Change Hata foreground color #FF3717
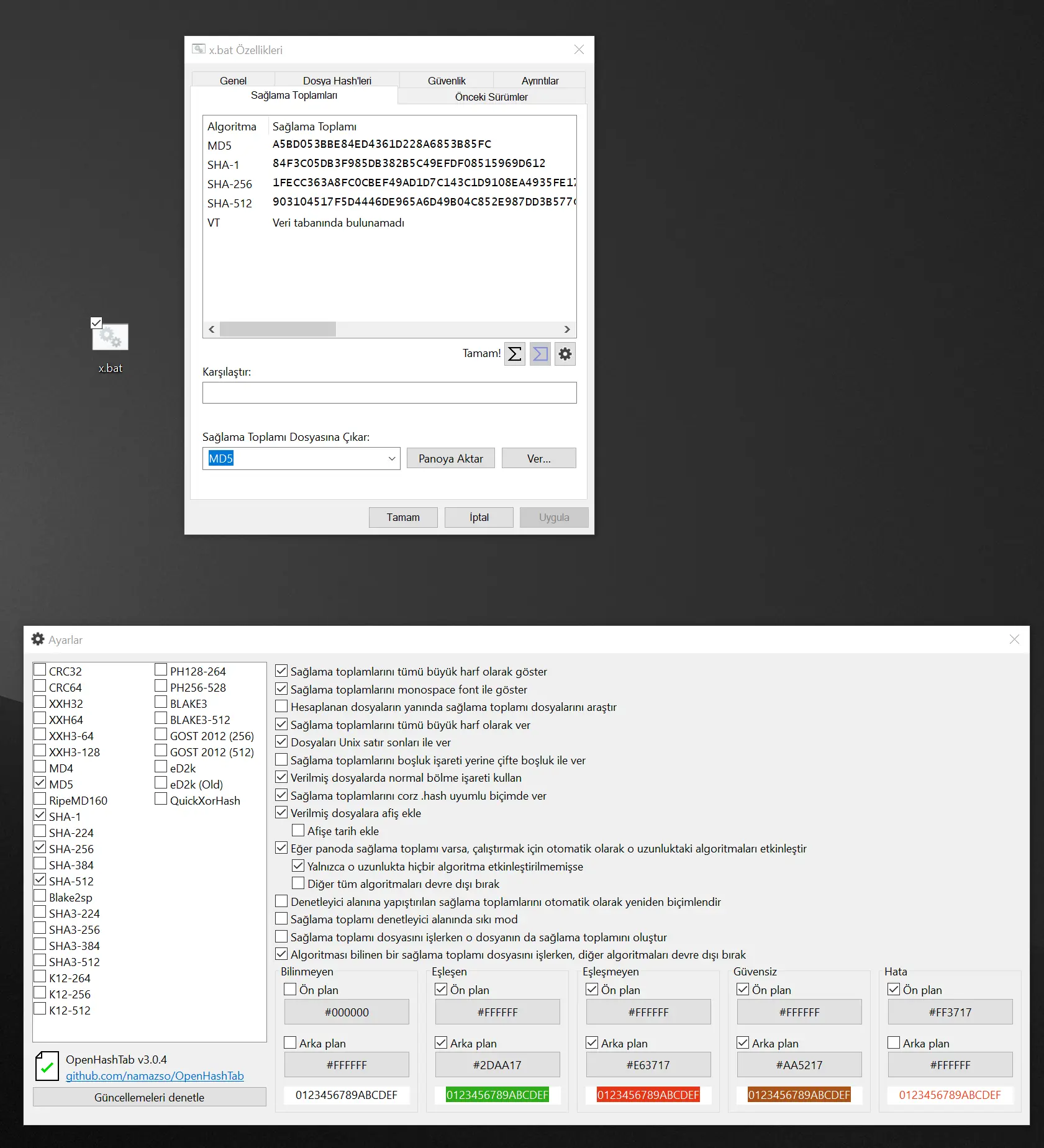1044x1148 pixels. 950,1012
